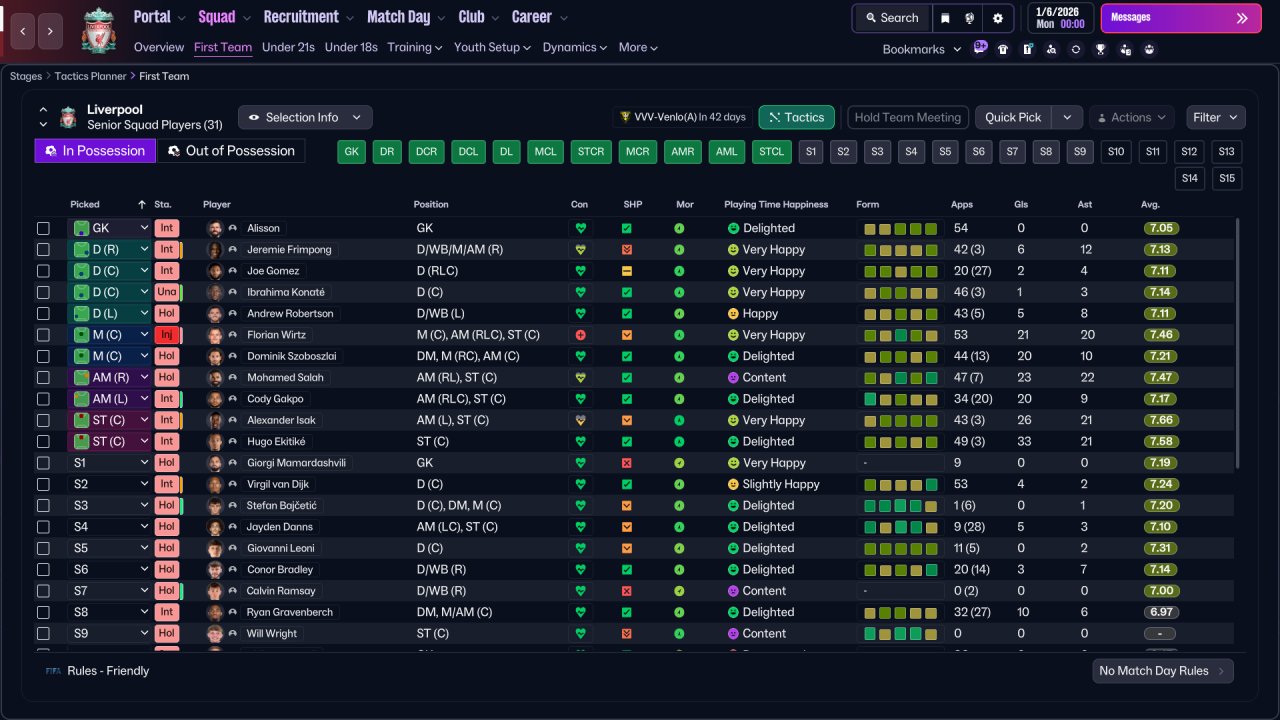Open the globe world icon in the top bar
The height and width of the screenshot is (720, 1280).
click(x=970, y=18)
